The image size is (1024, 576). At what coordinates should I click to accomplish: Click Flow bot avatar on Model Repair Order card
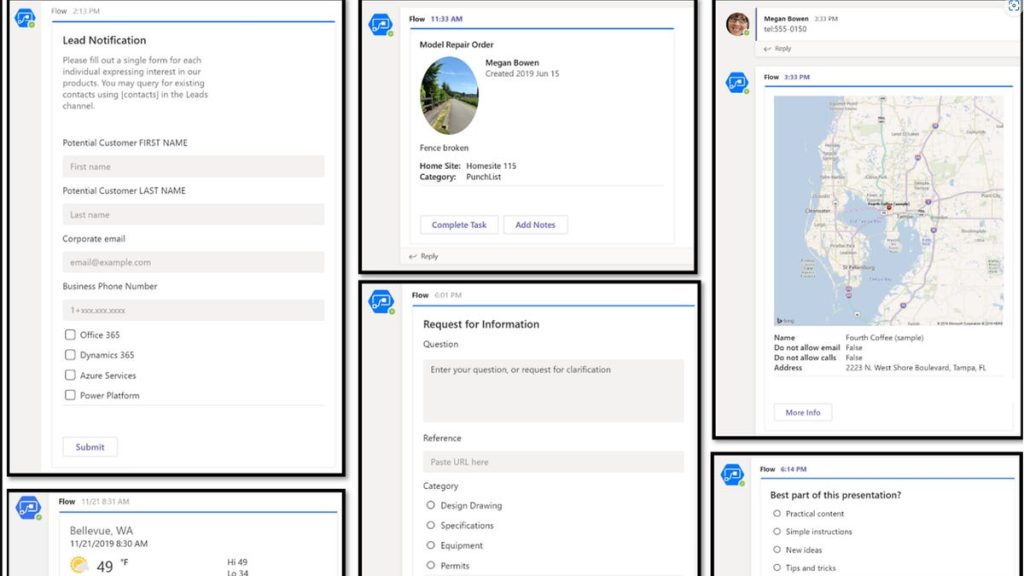(x=381, y=25)
